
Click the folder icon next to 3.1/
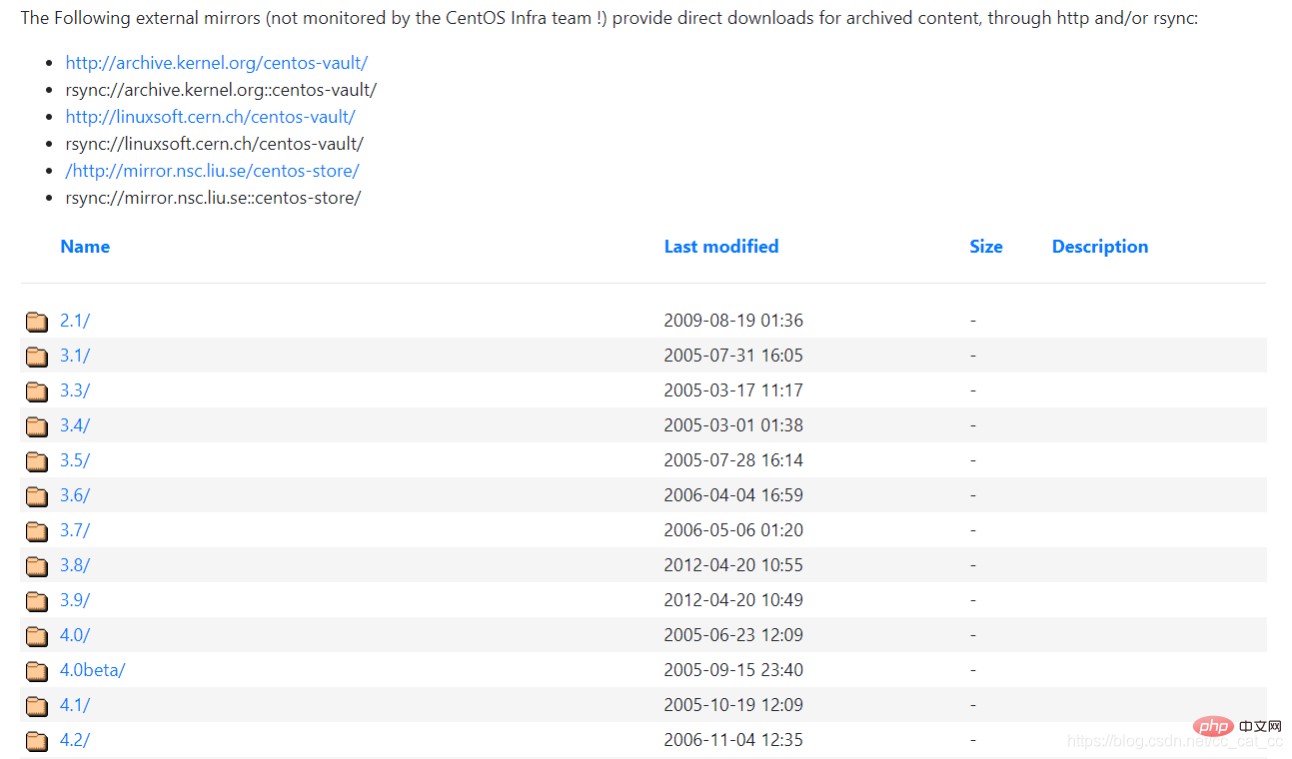pos(37,356)
